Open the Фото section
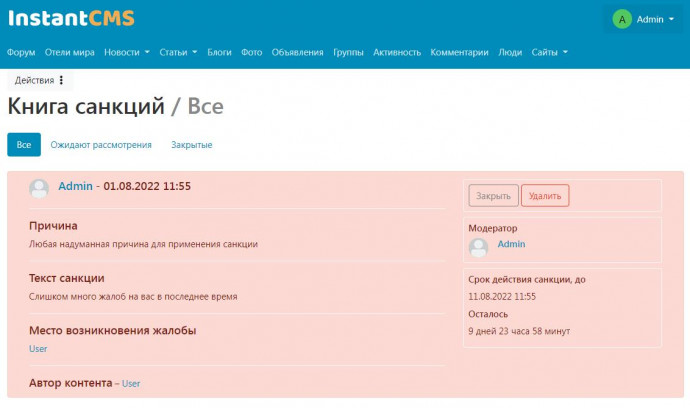 (x=251, y=52)
